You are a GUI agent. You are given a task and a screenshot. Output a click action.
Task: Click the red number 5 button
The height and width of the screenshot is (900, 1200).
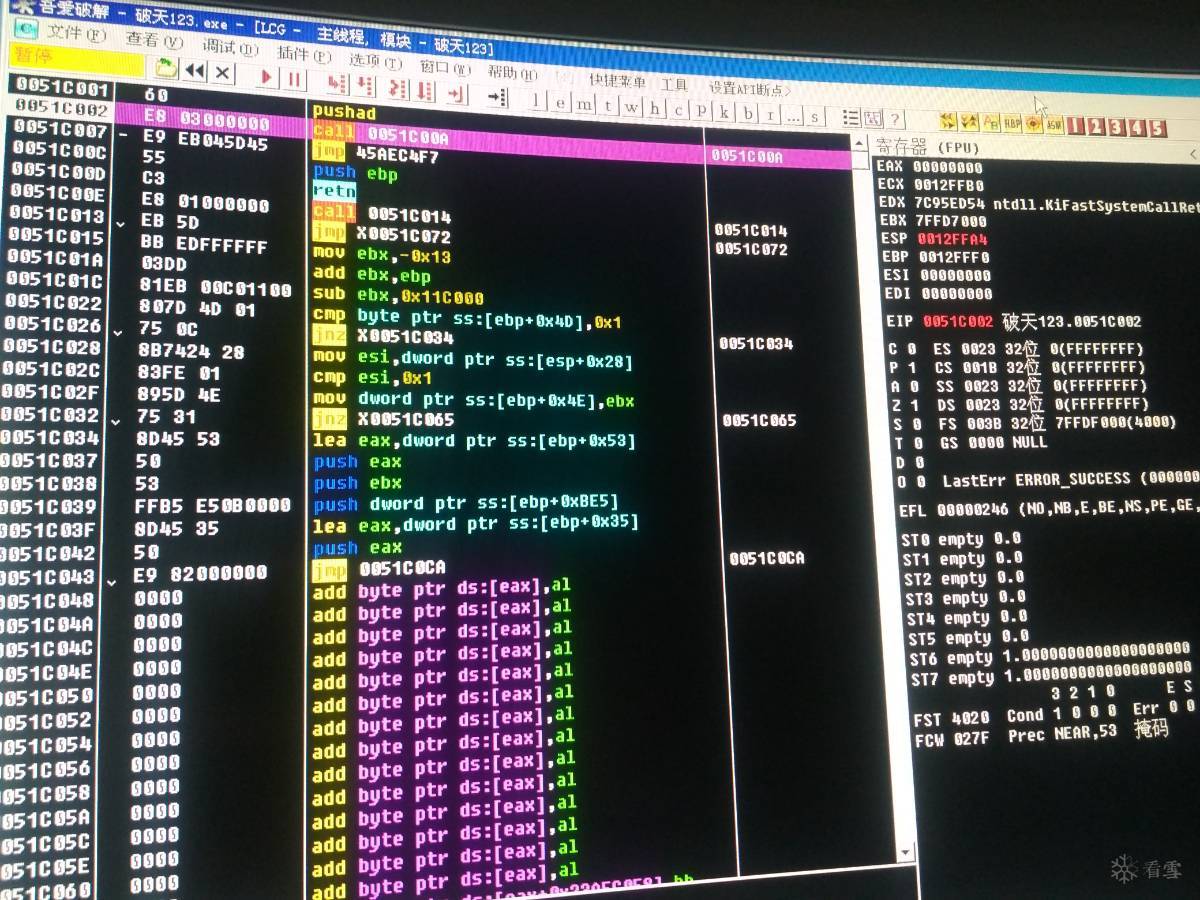point(1158,129)
